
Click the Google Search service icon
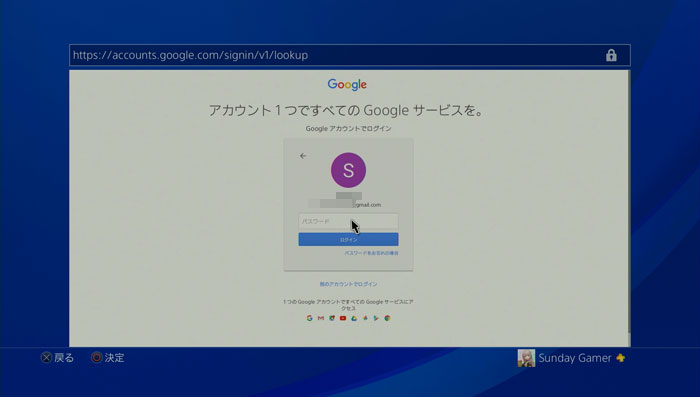(309, 318)
